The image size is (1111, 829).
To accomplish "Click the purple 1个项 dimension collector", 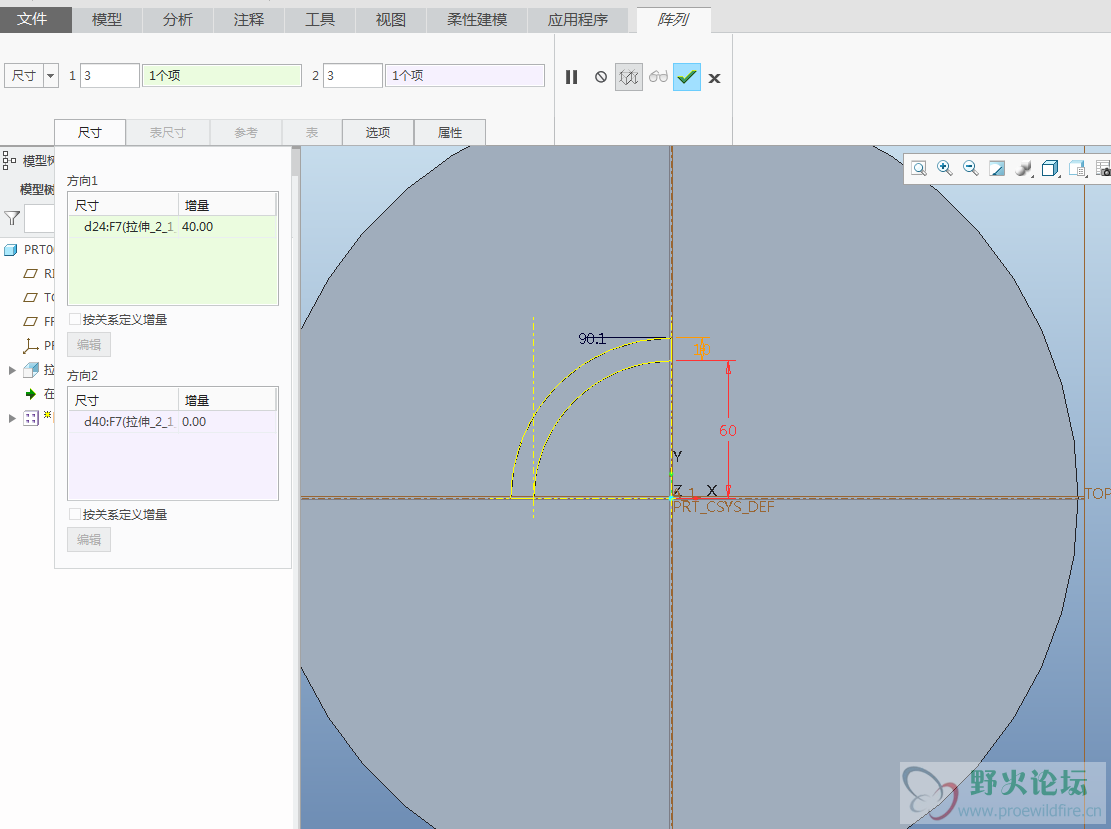I will click(465, 75).
